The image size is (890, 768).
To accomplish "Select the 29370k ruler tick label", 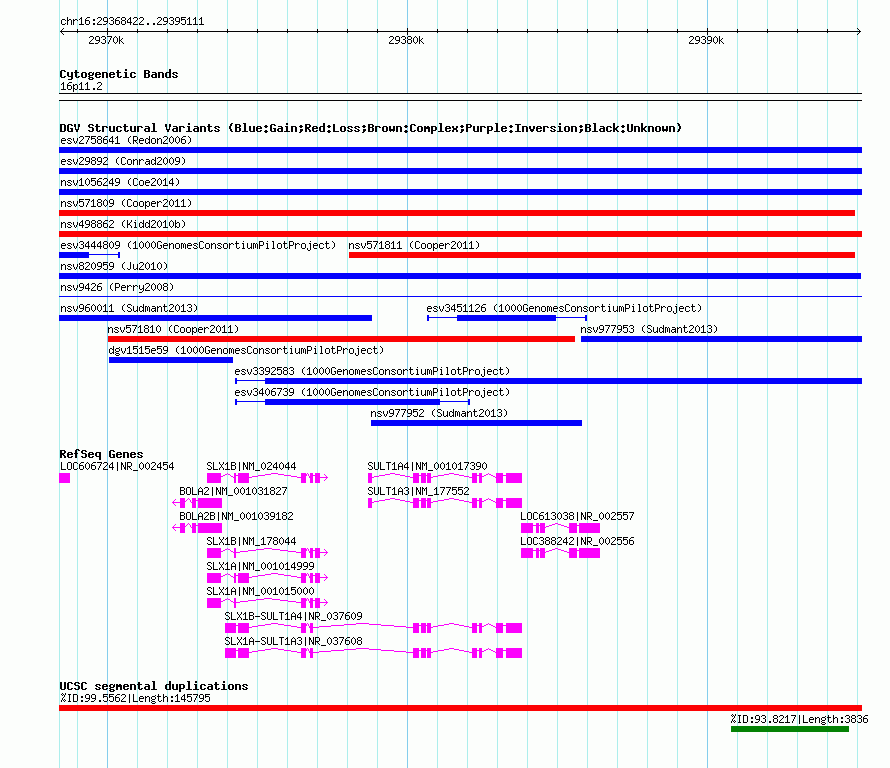I will [x=106, y=41].
